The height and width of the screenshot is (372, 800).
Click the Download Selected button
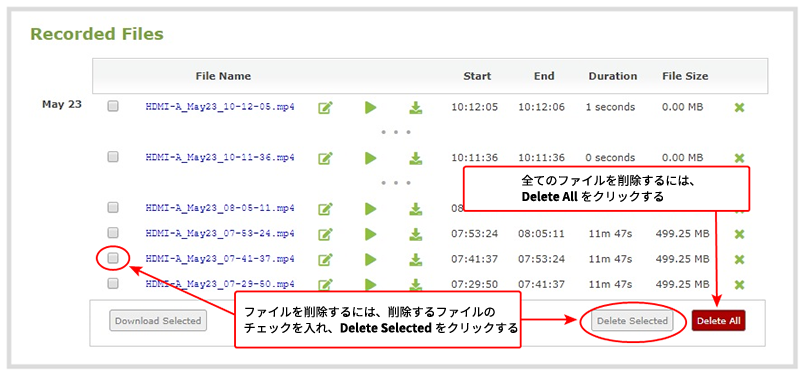pos(158,321)
